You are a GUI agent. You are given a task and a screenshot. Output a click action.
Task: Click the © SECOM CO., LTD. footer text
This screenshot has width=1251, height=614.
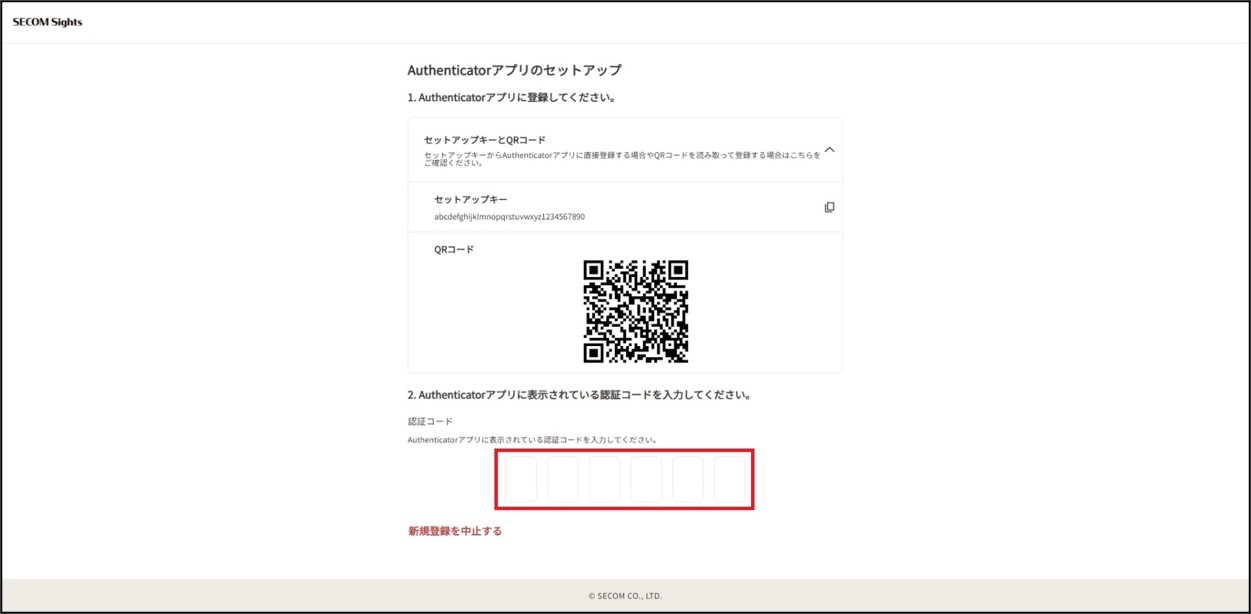click(625, 596)
